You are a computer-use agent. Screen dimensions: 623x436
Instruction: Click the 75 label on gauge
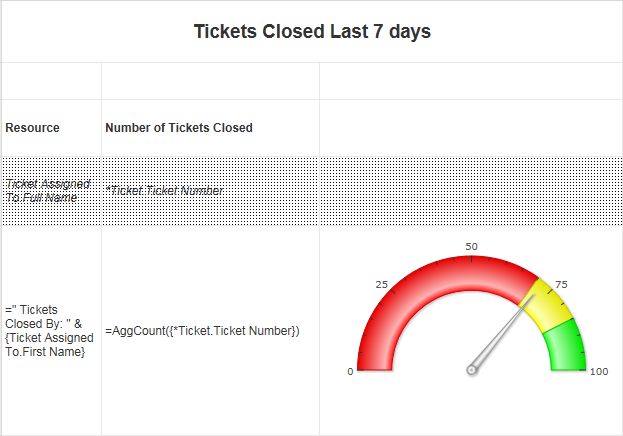click(x=561, y=284)
